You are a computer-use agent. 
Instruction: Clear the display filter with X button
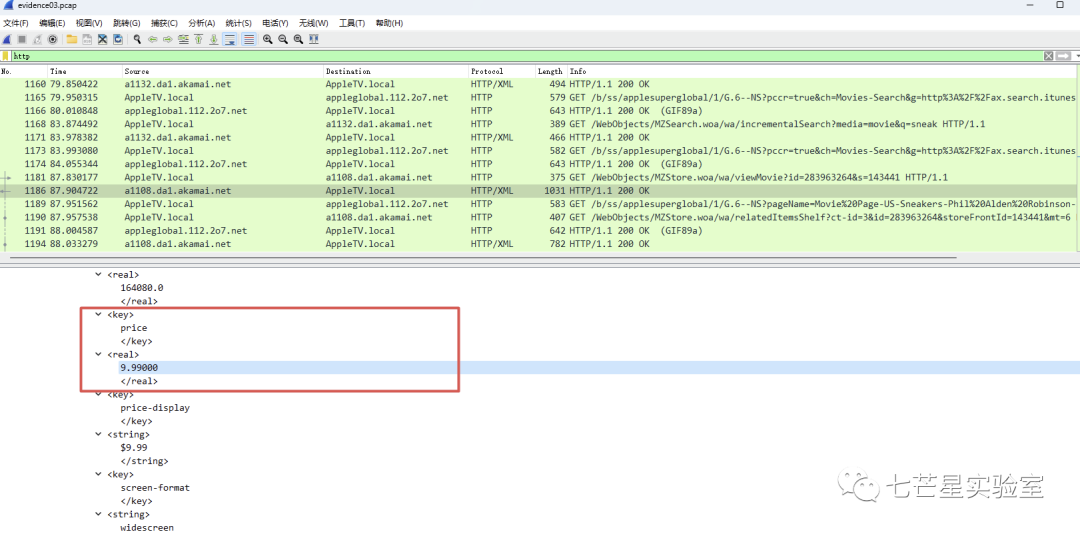tap(1048, 56)
